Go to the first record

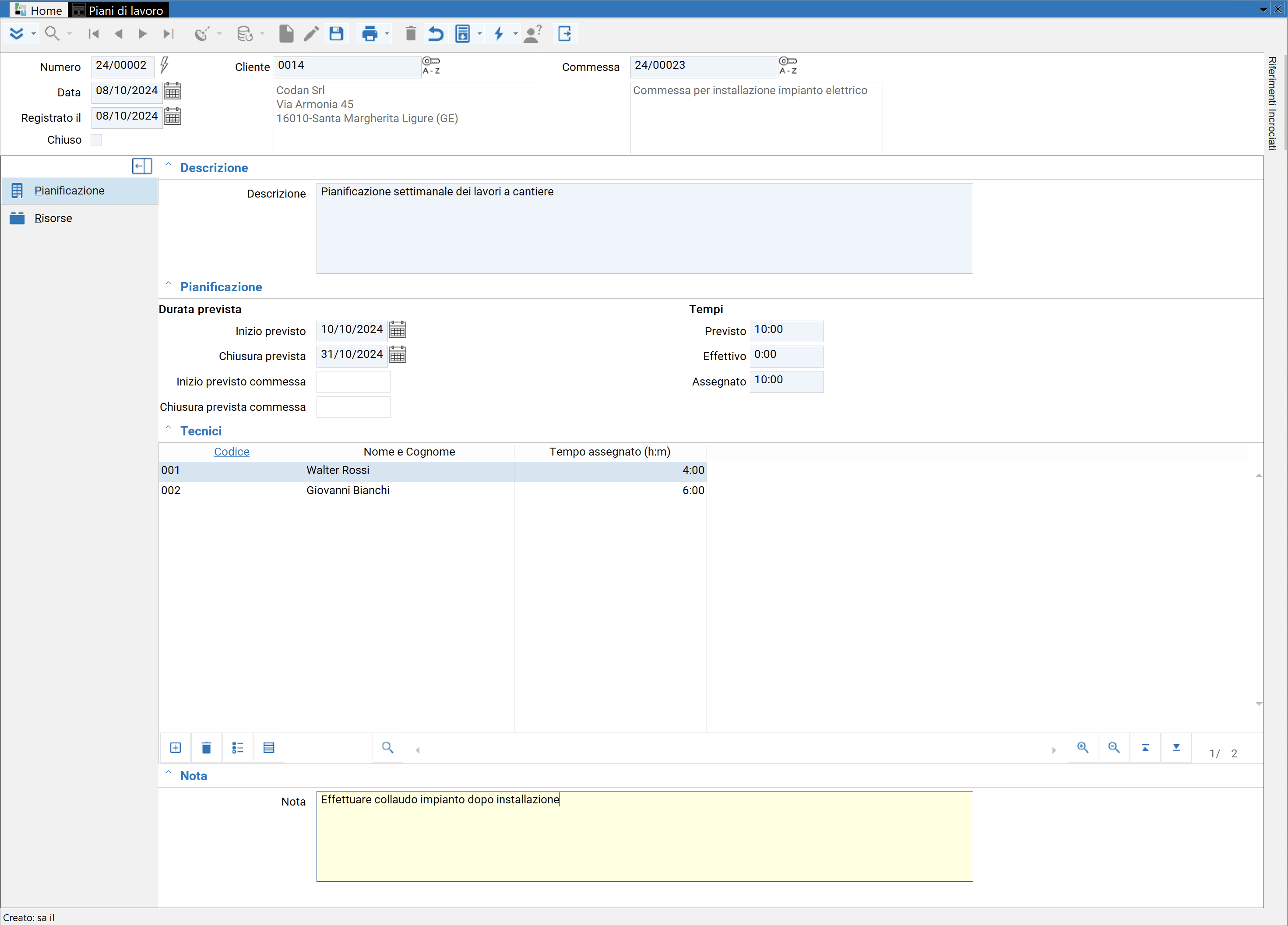[x=94, y=34]
